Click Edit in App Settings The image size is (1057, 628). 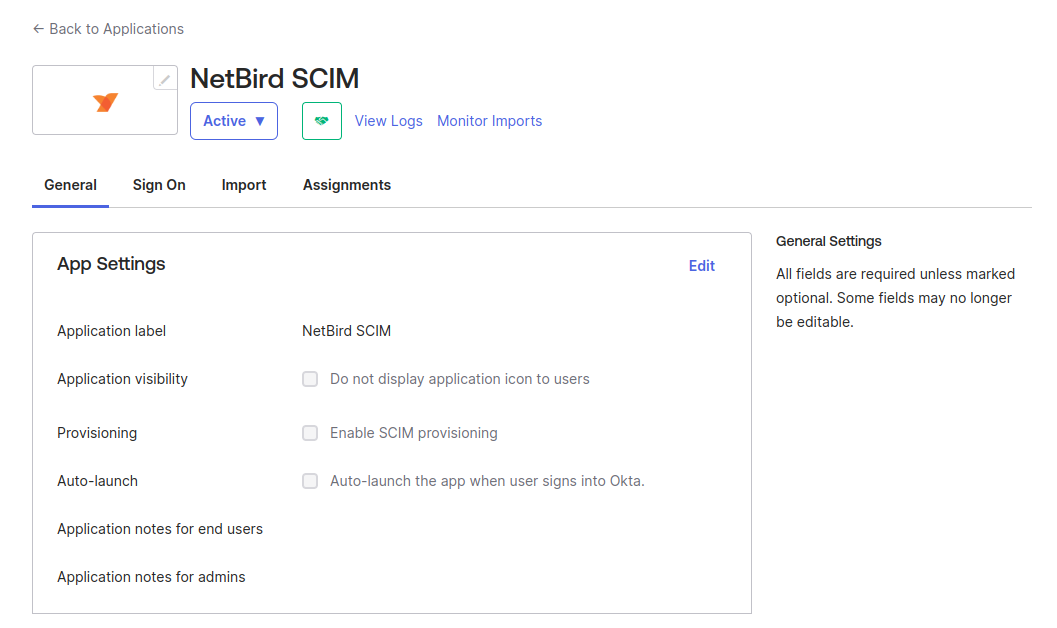point(701,266)
